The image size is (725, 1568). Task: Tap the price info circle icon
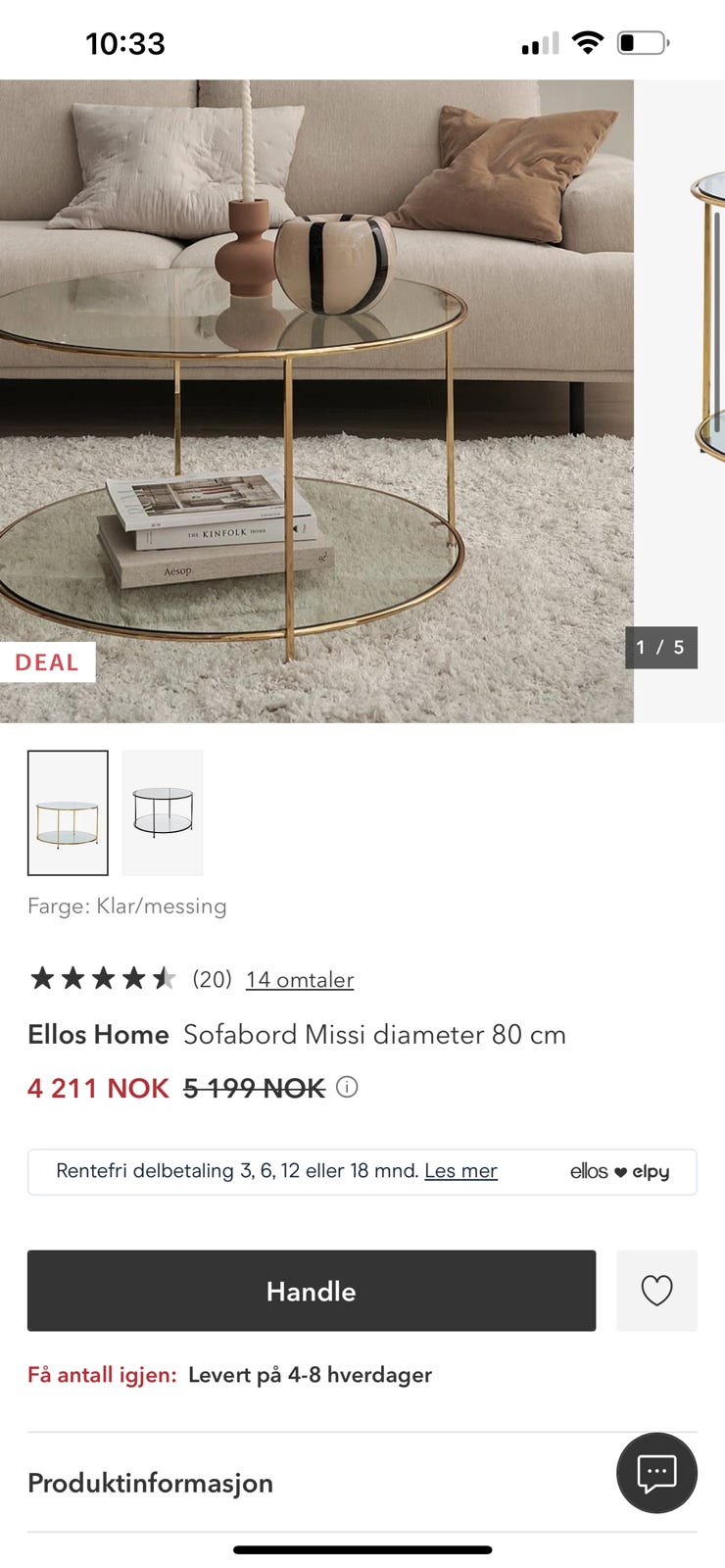(347, 1087)
